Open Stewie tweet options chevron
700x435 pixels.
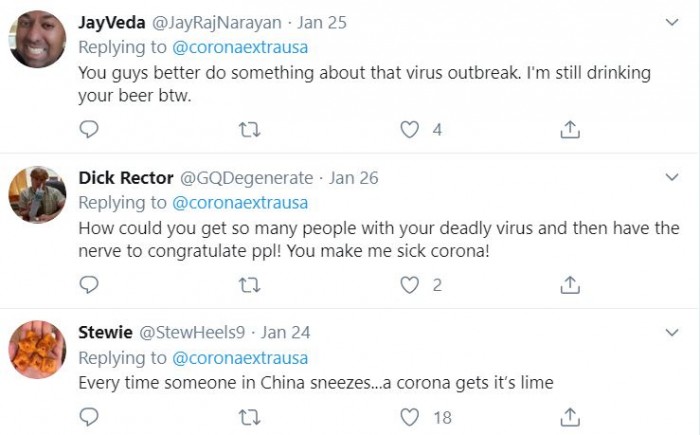(x=672, y=332)
